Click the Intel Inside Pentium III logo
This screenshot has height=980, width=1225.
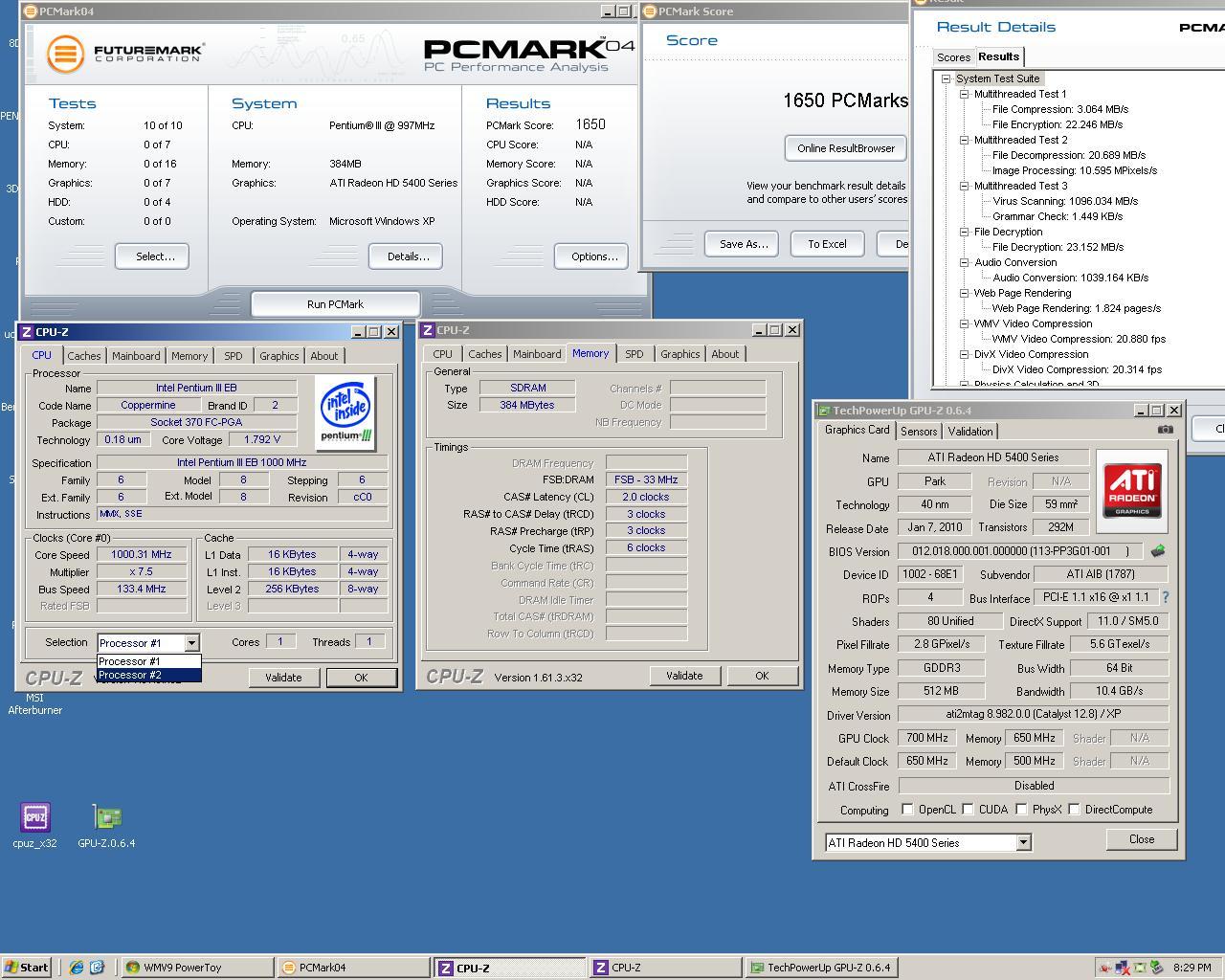[x=345, y=413]
